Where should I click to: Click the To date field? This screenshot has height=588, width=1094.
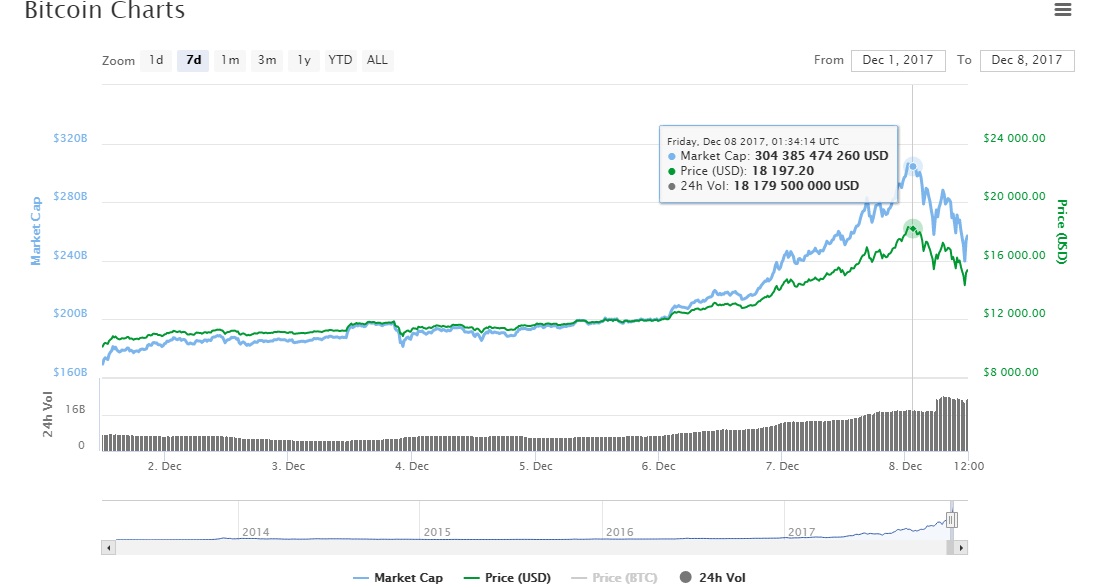click(1027, 60)
